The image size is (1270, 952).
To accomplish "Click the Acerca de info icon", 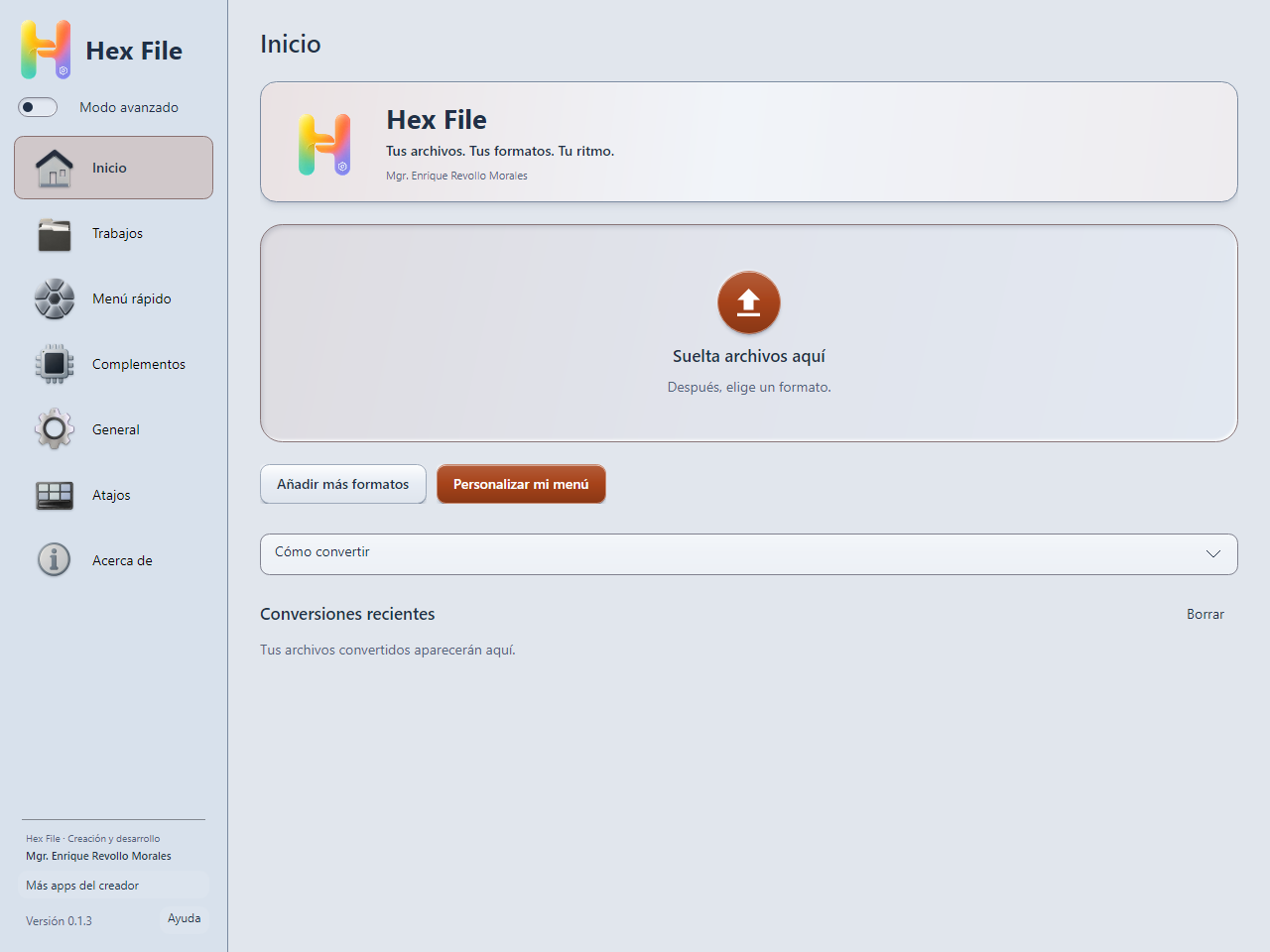I will (55, 560).
